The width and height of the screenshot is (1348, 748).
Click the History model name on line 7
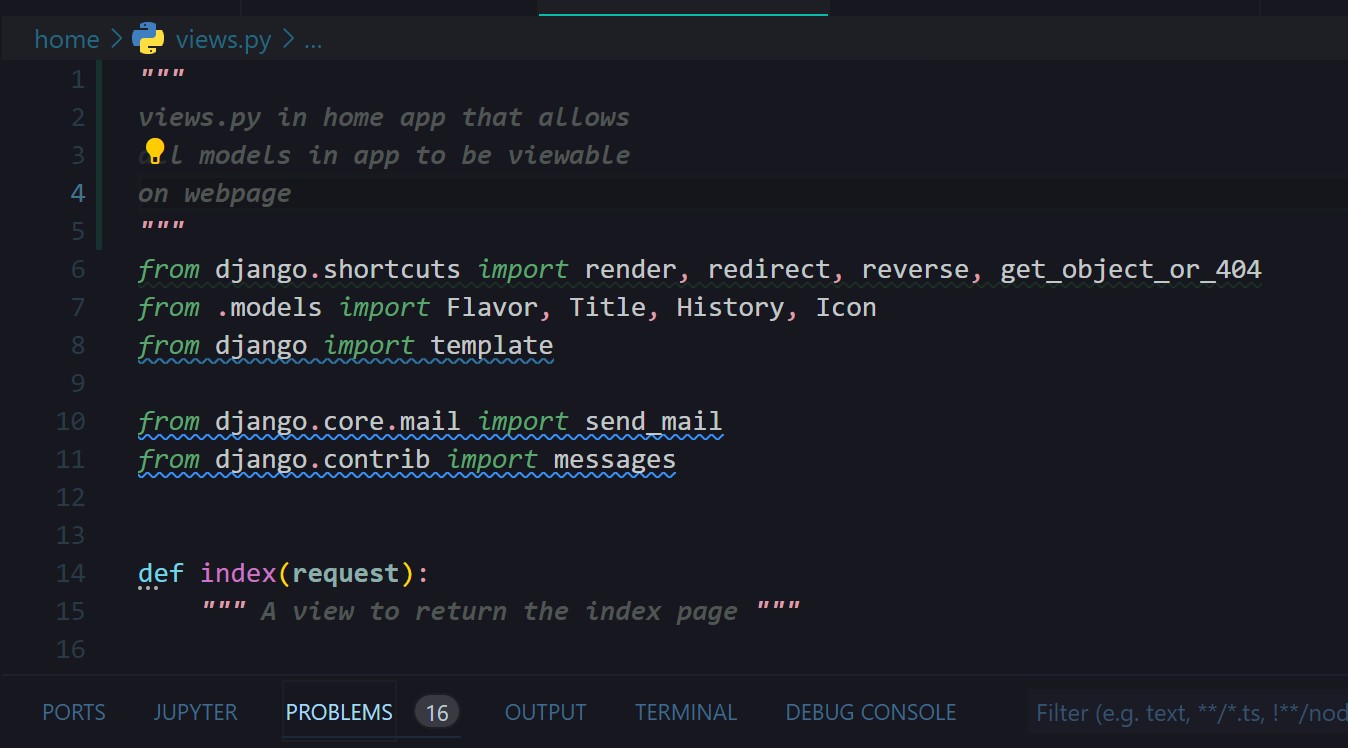(730, 307)
